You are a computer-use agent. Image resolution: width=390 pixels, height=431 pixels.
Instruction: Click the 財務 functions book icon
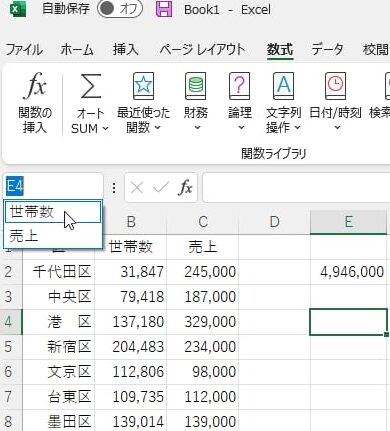click(196, 86)
